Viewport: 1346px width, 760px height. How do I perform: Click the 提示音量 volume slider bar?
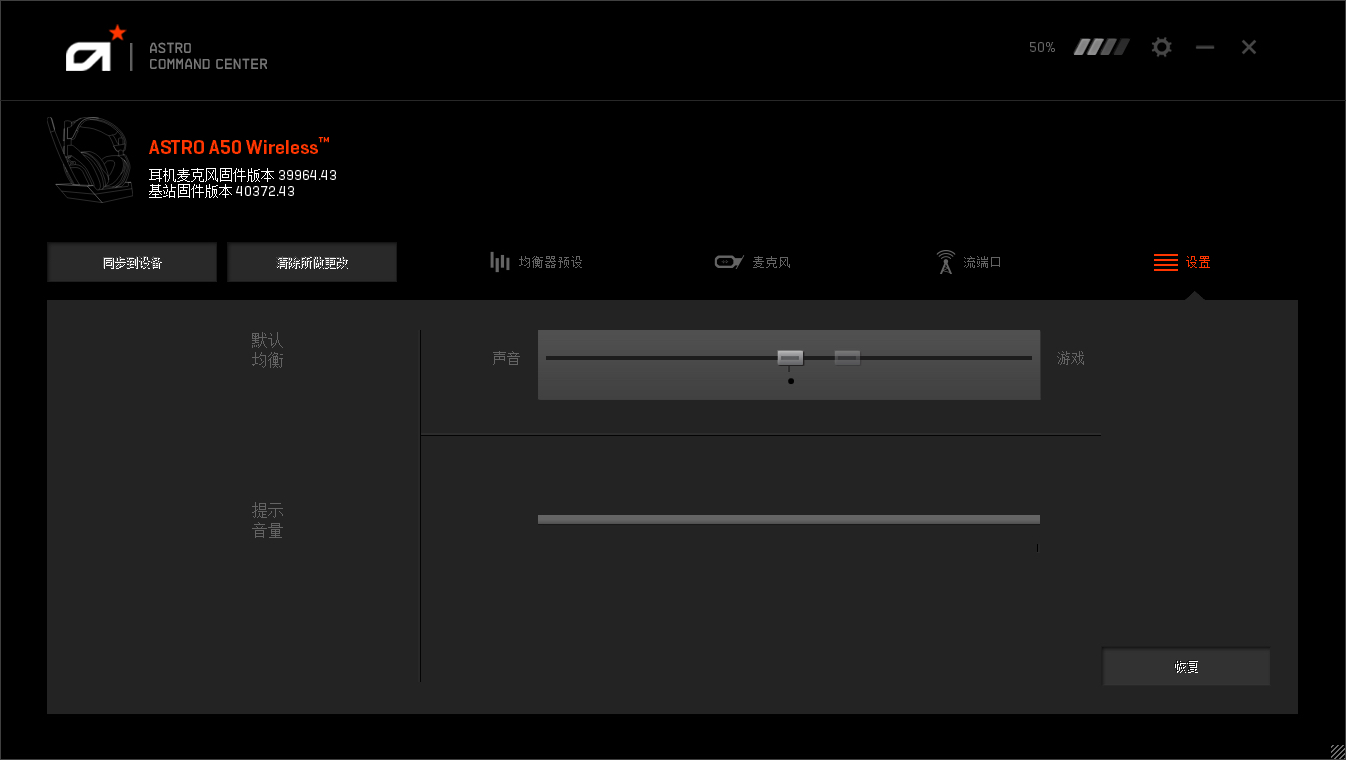tap(788, 519)
